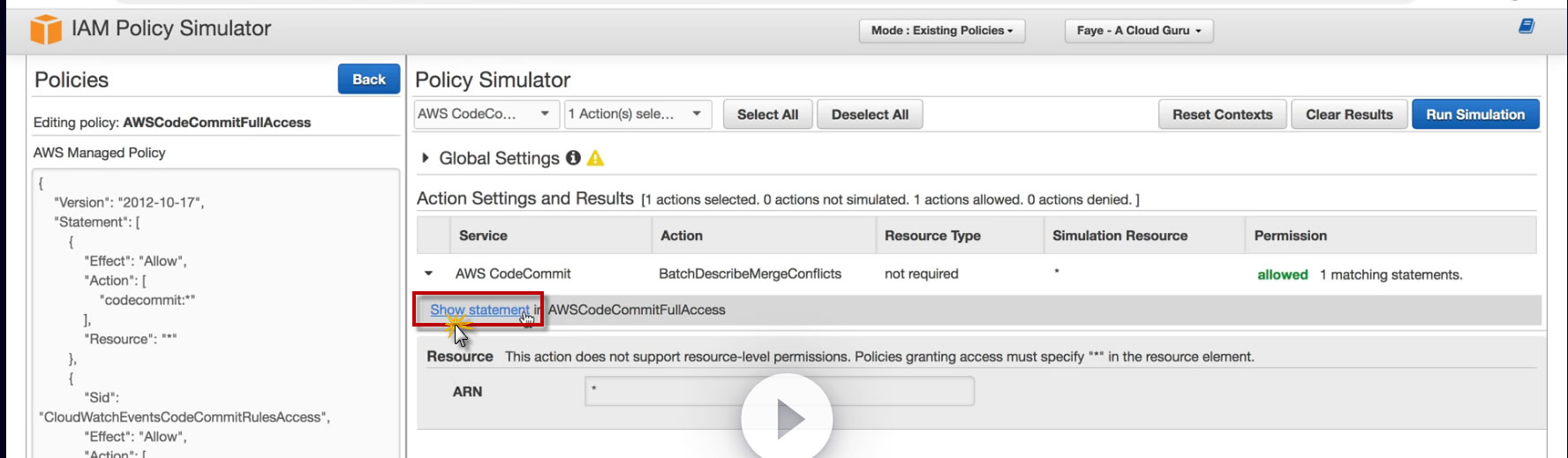Open Mode: Existing Policies menu

[x=941, y=31]
